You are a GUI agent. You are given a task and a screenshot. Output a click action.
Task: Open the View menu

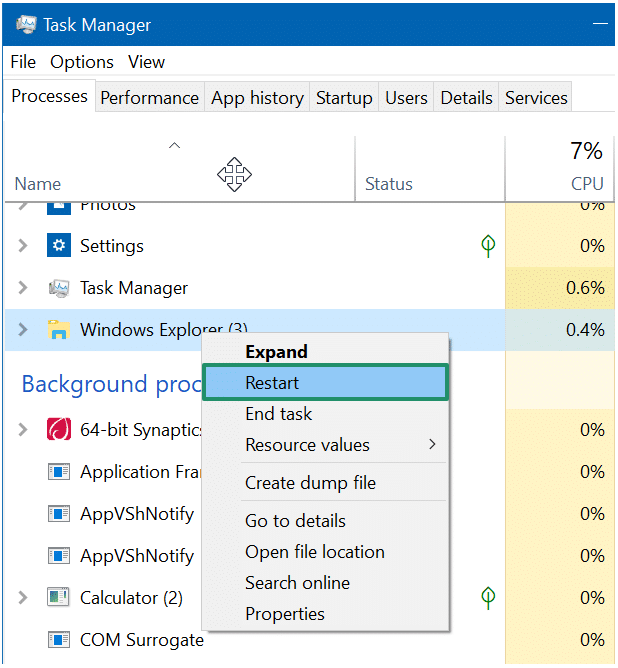point(147,62)
